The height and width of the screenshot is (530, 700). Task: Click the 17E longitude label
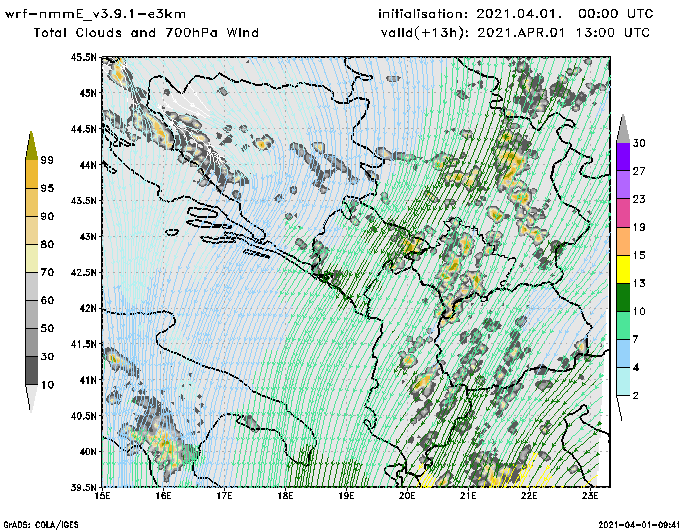click(x=224, y=496)
